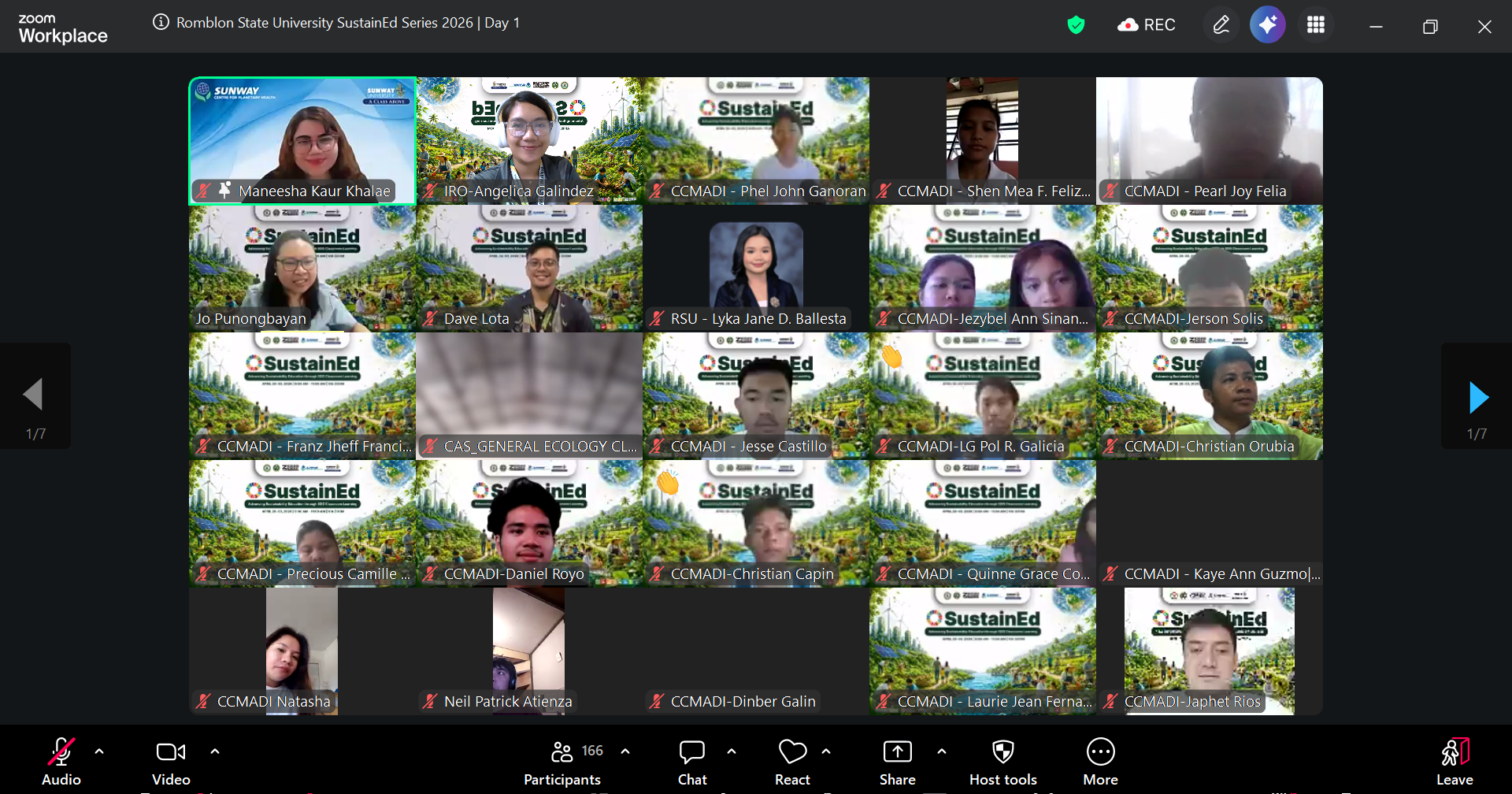The height and width of the screenshot is (794, 1512).
Task: Open the view layout grid icon
Action: 1315,25
